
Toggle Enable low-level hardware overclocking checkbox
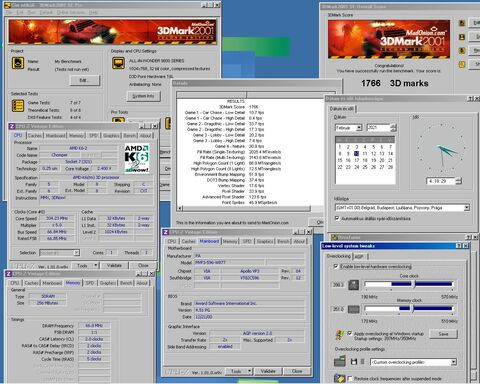point(336,266)
